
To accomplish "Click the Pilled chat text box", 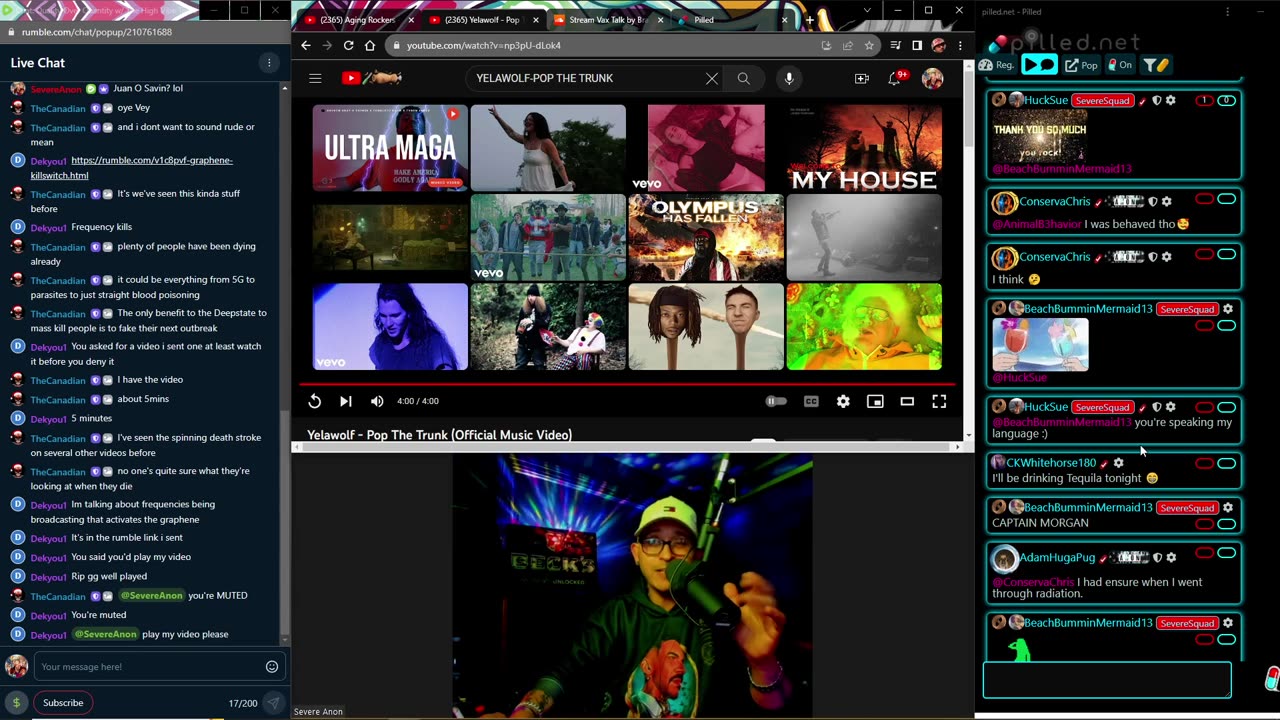I will 1107,680.
